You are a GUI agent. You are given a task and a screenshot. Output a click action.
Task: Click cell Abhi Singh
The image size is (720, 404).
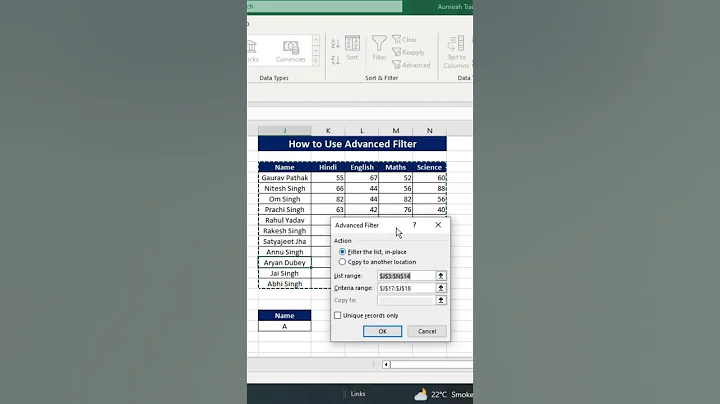(x=285, y=284)
